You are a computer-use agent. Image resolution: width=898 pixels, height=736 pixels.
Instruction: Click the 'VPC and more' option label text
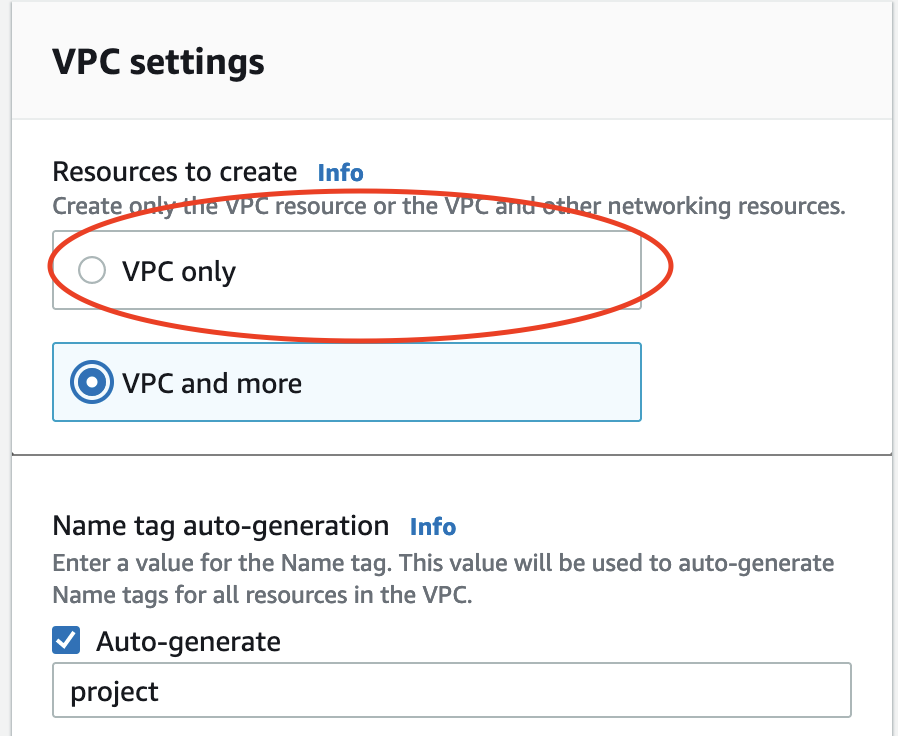212,383
